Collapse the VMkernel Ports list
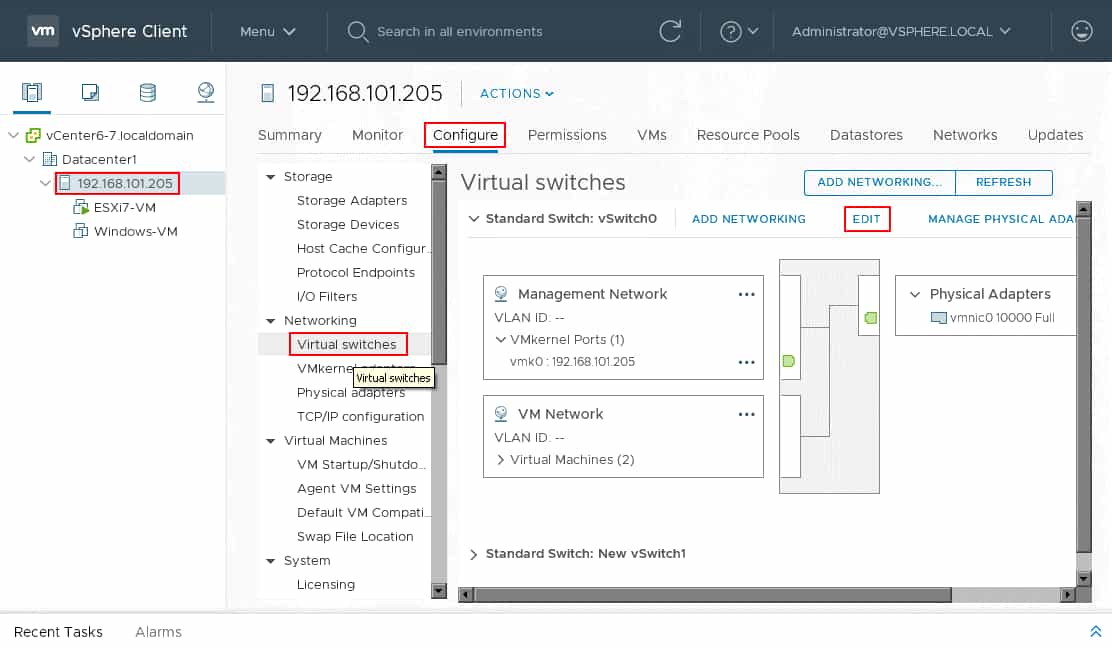The height and width of the screenshot is (647, 1112). point(500,337)
